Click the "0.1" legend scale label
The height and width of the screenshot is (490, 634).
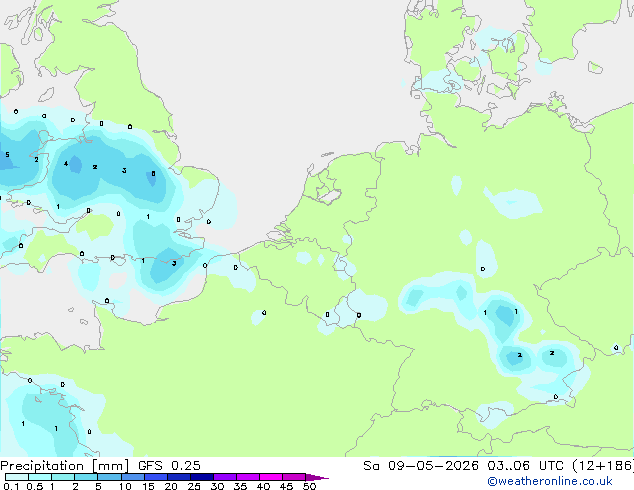11,486
